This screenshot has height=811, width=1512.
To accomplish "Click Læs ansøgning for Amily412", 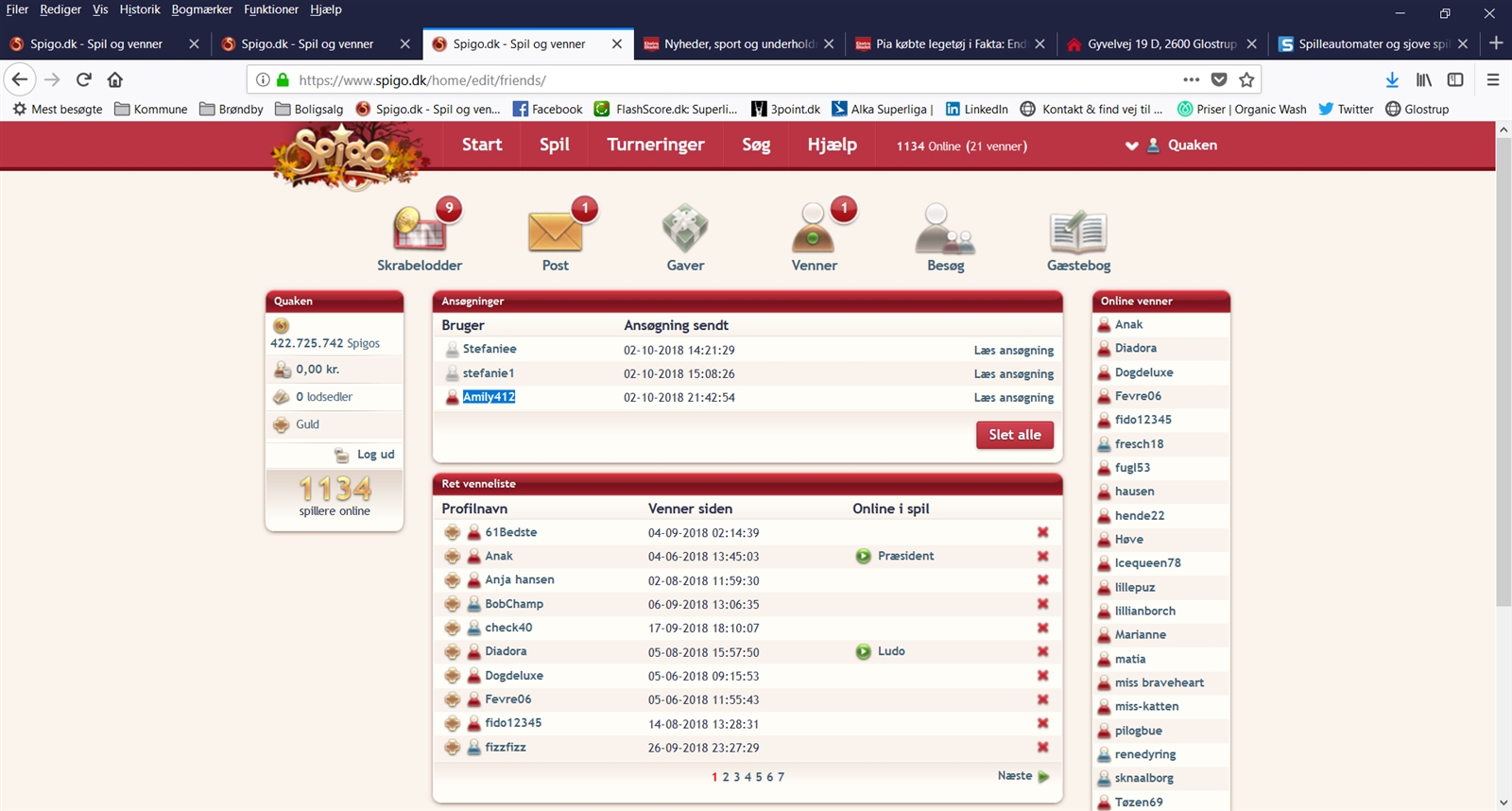I will pyautogui.click(x=1013, y=398).
